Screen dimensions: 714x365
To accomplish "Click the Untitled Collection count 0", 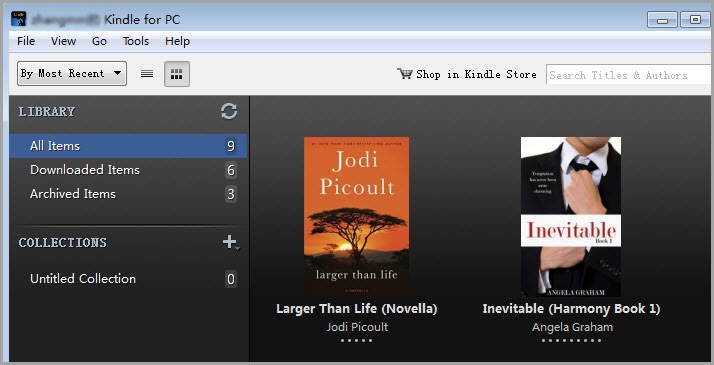I will coord(231,279).
